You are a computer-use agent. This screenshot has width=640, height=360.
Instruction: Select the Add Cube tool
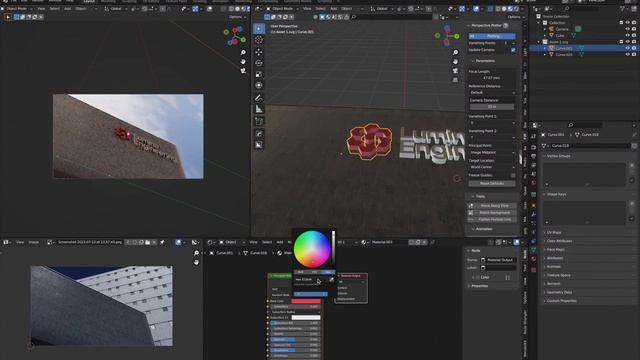click(x=259, y=121)
